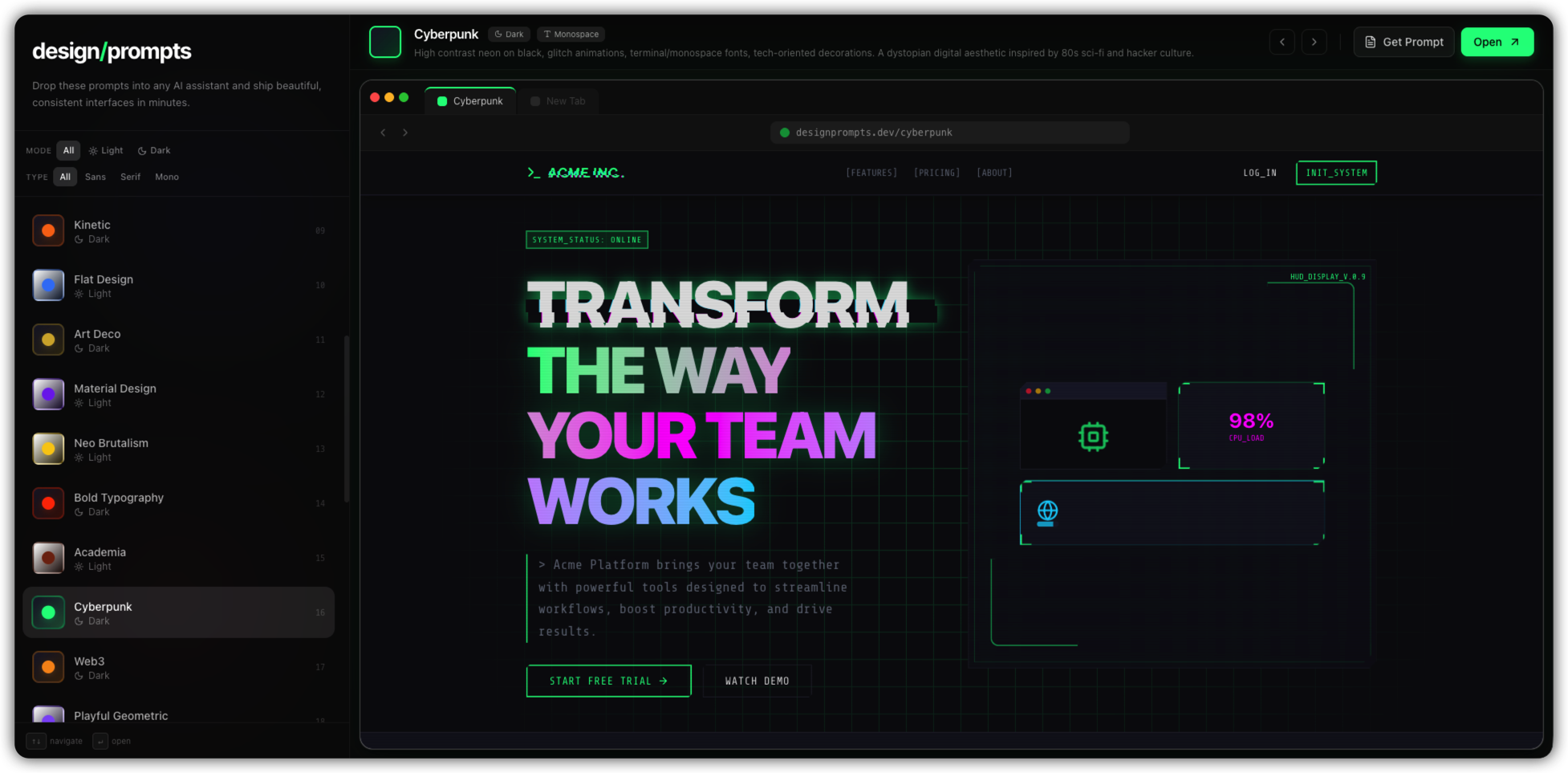The width and height of the screenshot is (1568, 773).
Task: Go to next design style chevron
Action: (x=1314, y=43)
